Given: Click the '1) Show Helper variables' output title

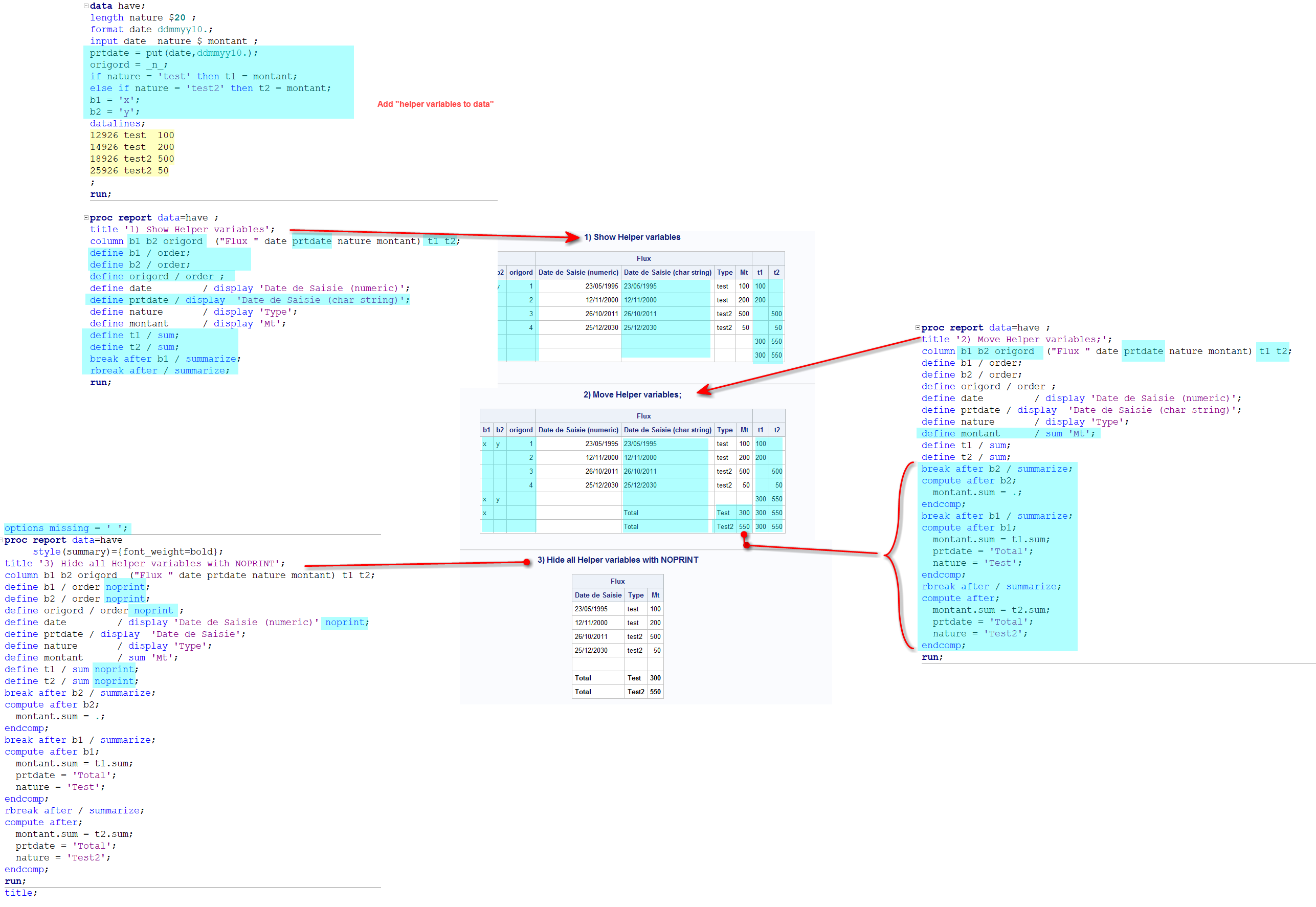Looking at the screenshot, I should pos(632,237).
